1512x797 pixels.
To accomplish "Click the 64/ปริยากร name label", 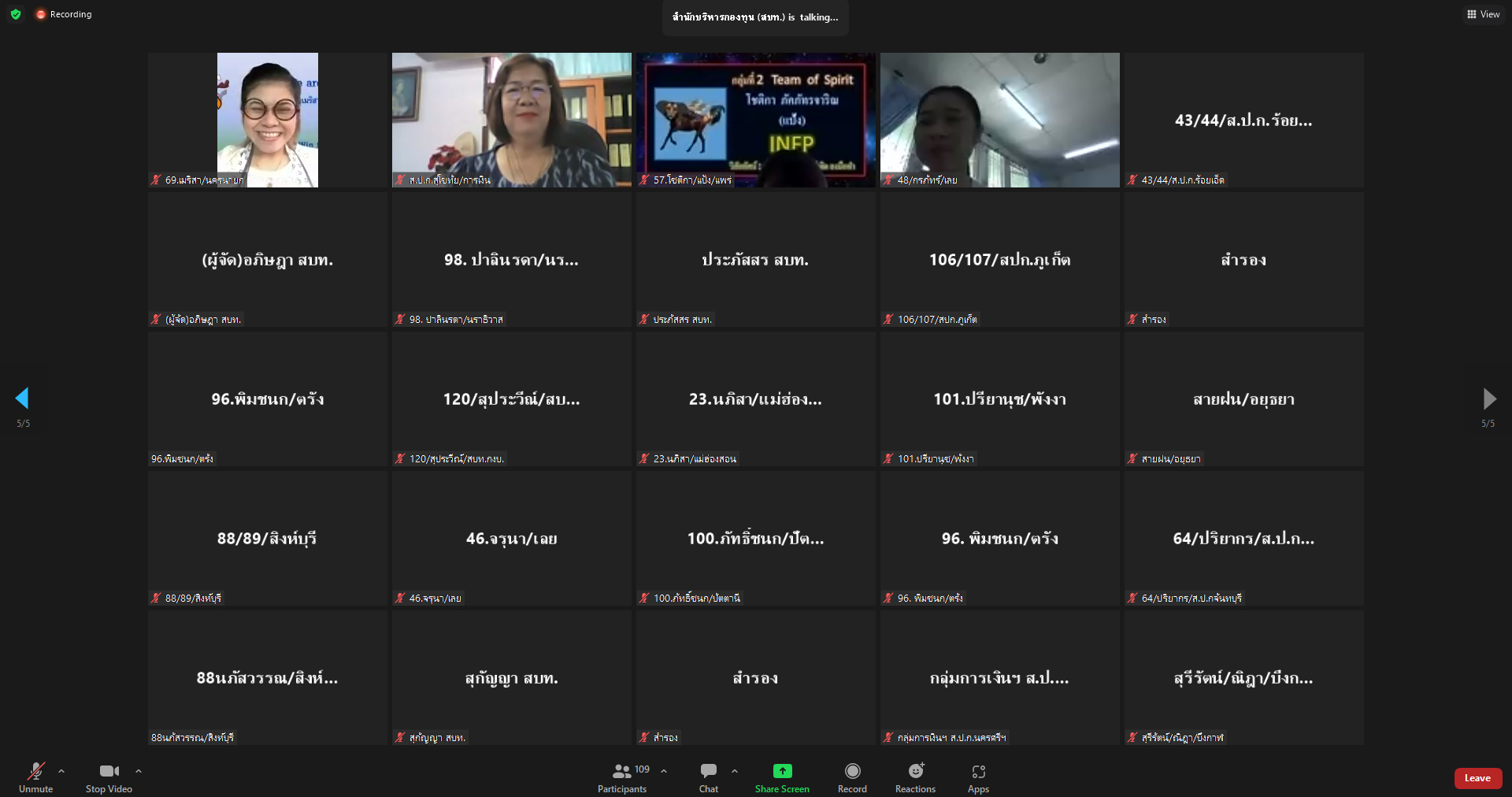I will [x=1191, y=599].
